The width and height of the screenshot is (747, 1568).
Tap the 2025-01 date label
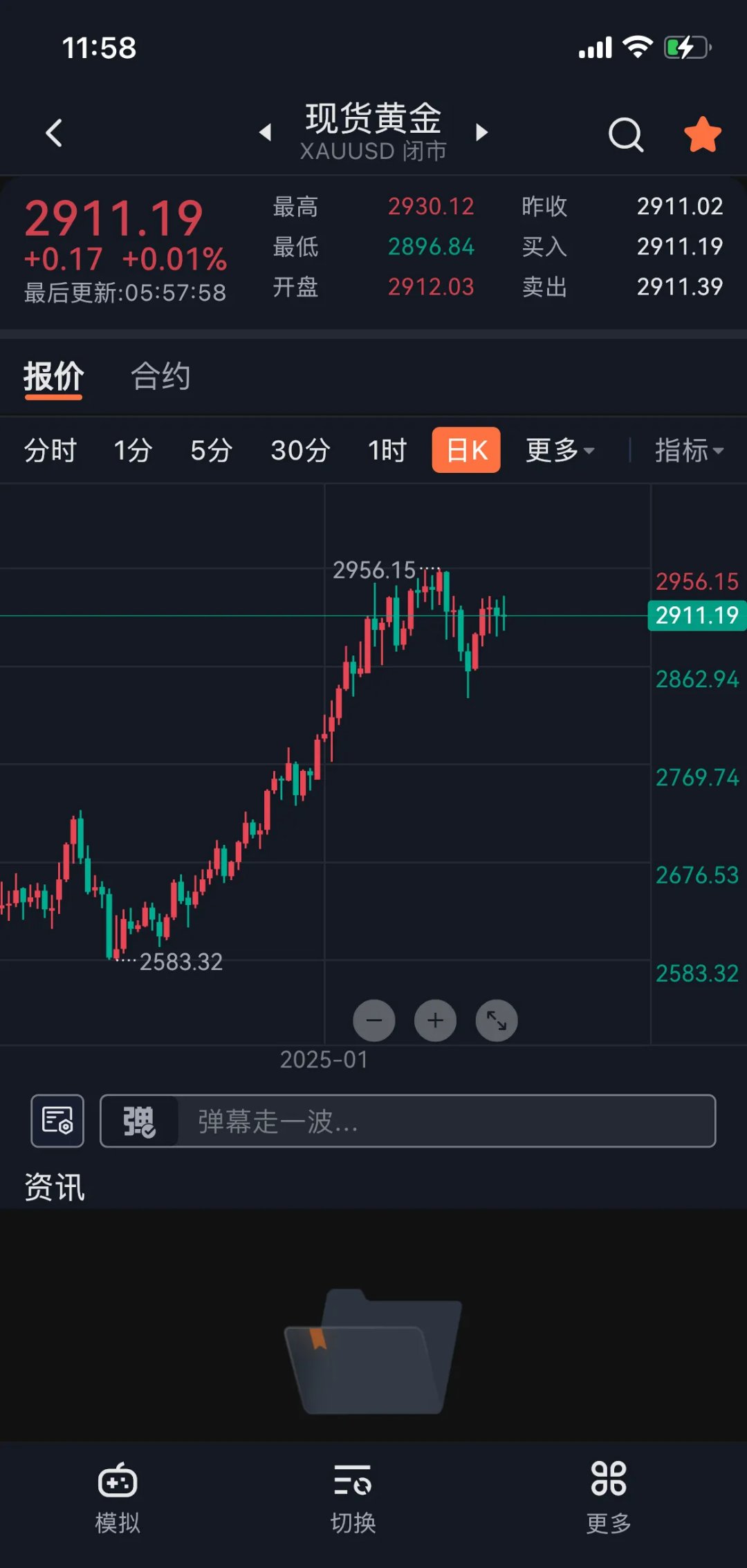324,1059
